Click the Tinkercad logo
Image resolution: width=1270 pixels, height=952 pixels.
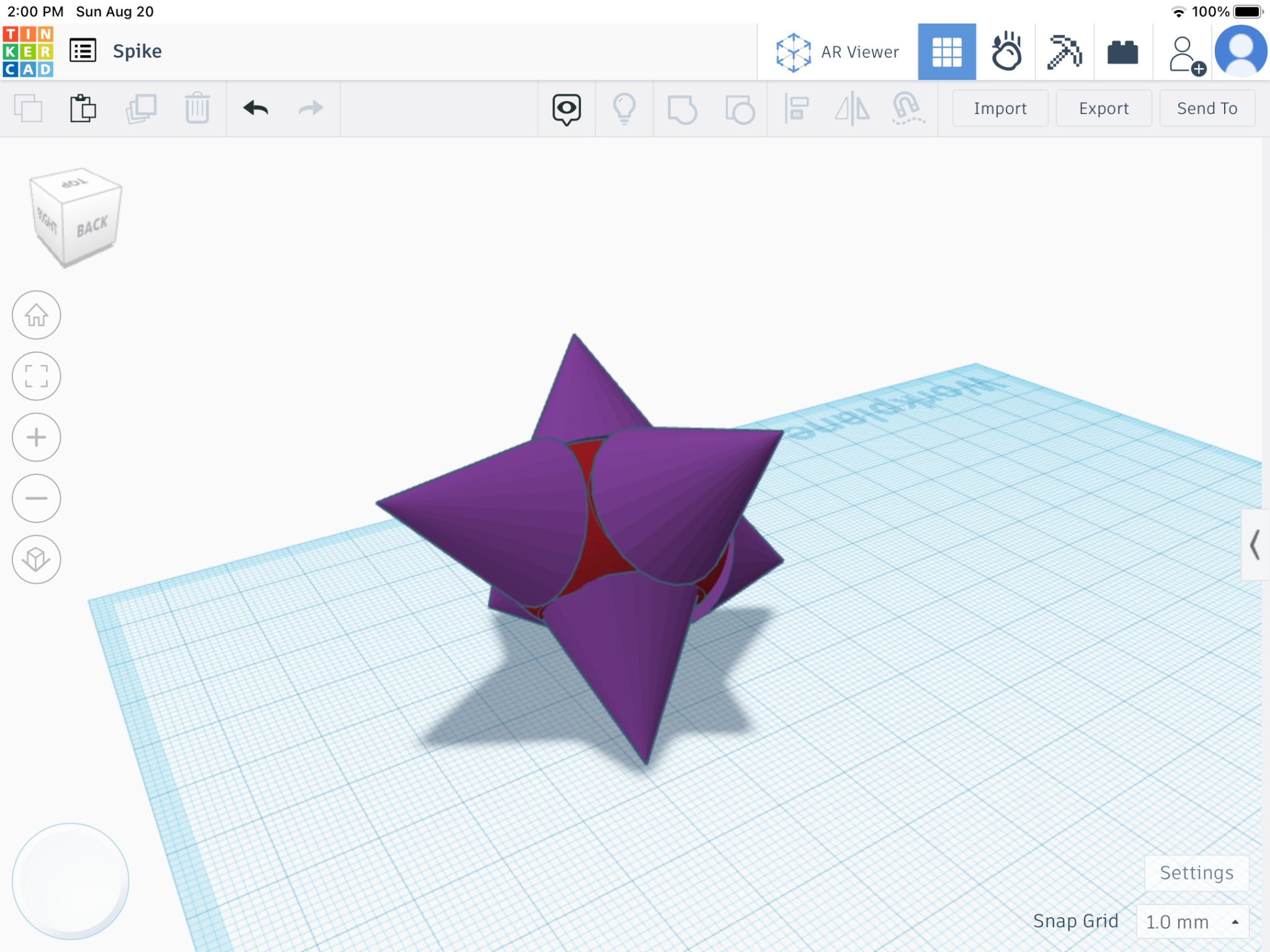28,51
